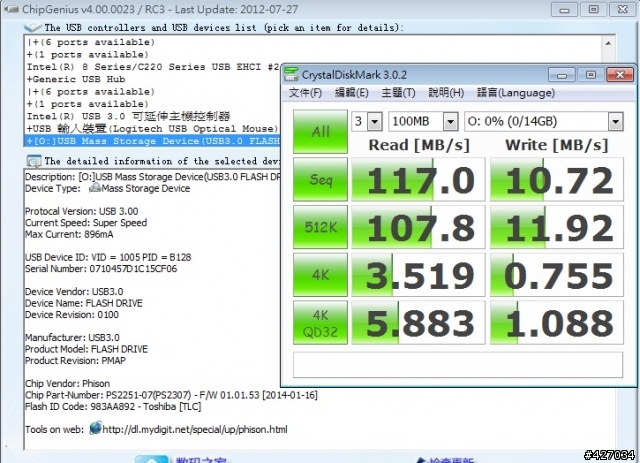This screenshot has height=463, width=640.
Task: Click the detailed information header icon
Action: (33, 161)
